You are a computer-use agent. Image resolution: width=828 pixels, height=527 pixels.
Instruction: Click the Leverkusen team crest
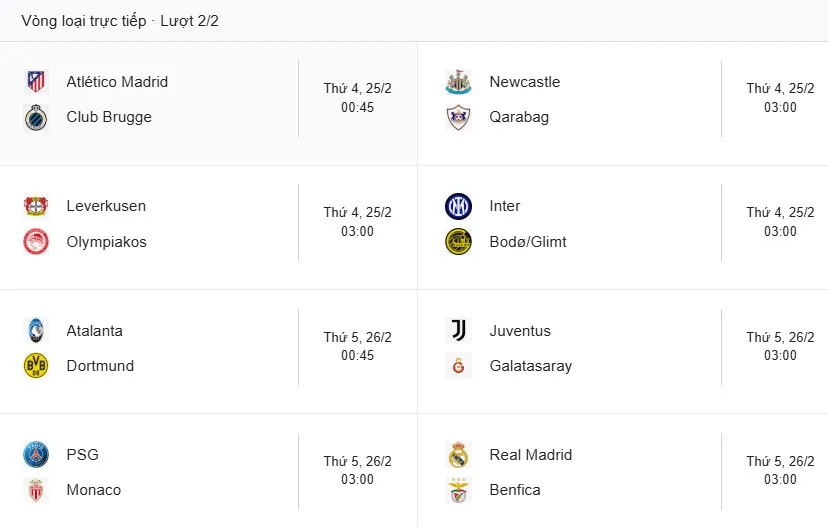tap(36, 206)
